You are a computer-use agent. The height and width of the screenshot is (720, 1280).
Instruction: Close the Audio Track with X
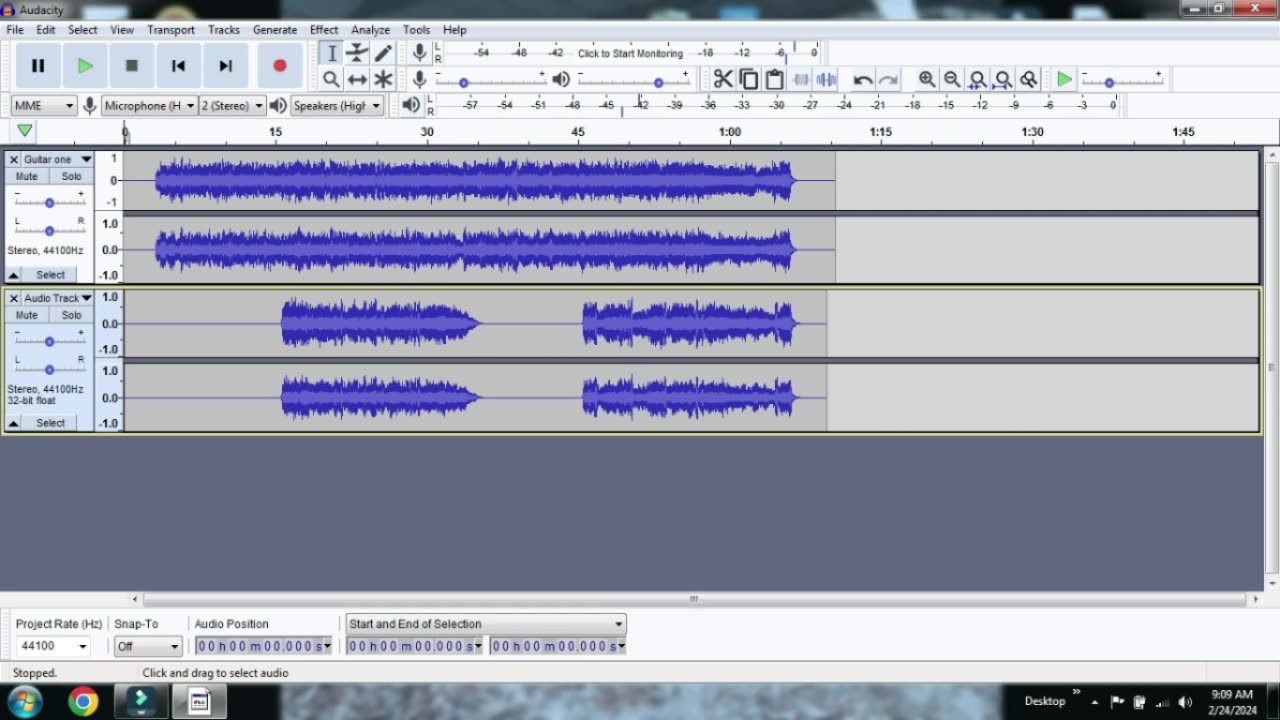pos(13,298)
